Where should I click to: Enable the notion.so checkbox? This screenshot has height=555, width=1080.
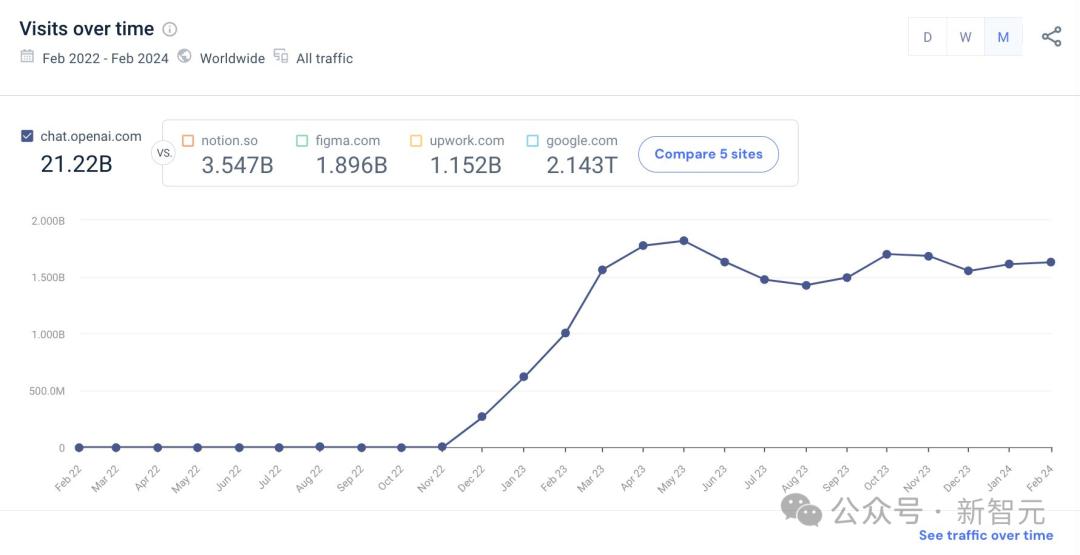(188, 141)
